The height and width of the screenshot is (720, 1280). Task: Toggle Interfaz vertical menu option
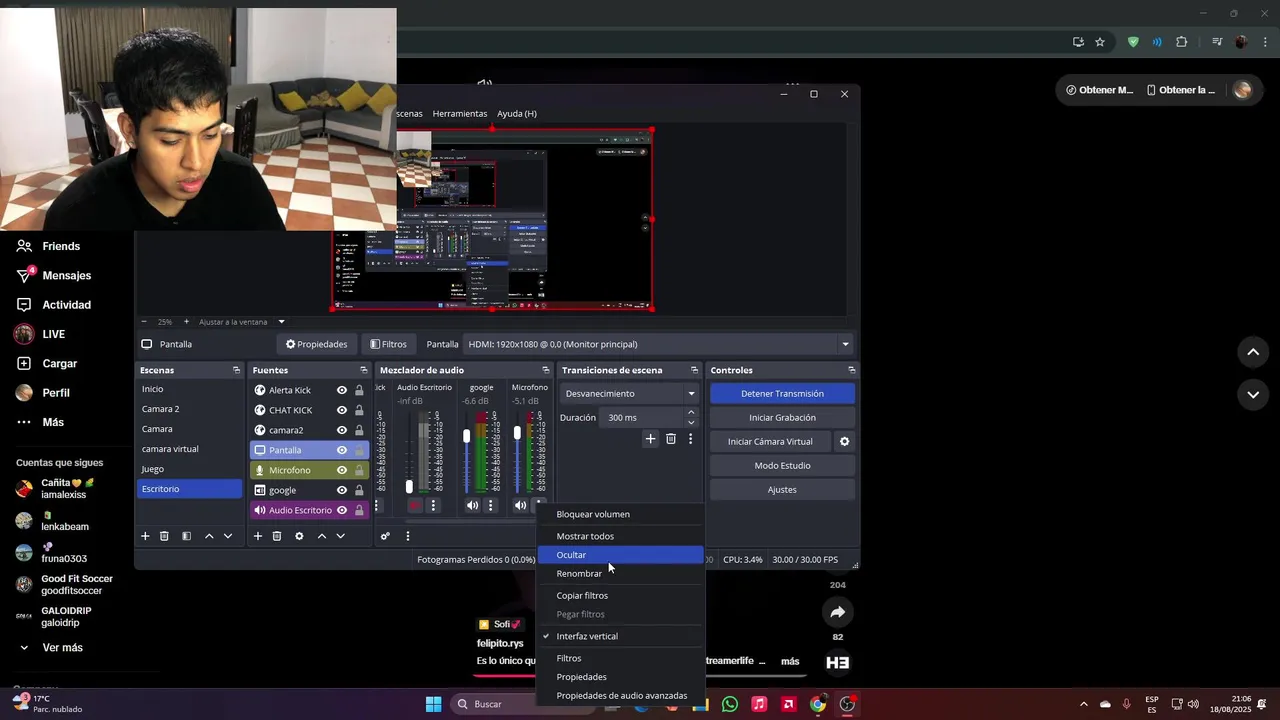[620, 636]
